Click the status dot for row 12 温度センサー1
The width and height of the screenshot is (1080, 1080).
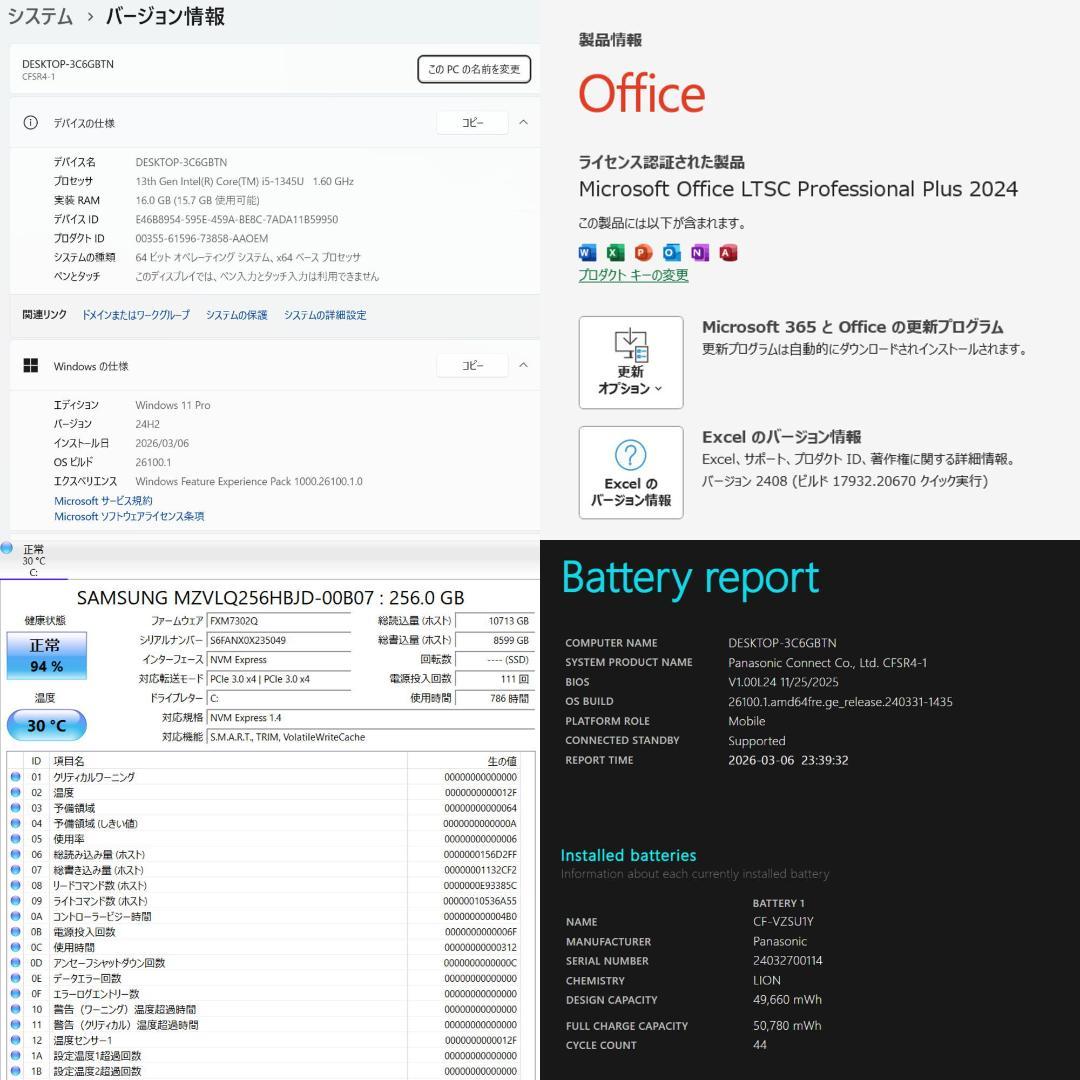pyautogui.click(x=16, y=1040)
